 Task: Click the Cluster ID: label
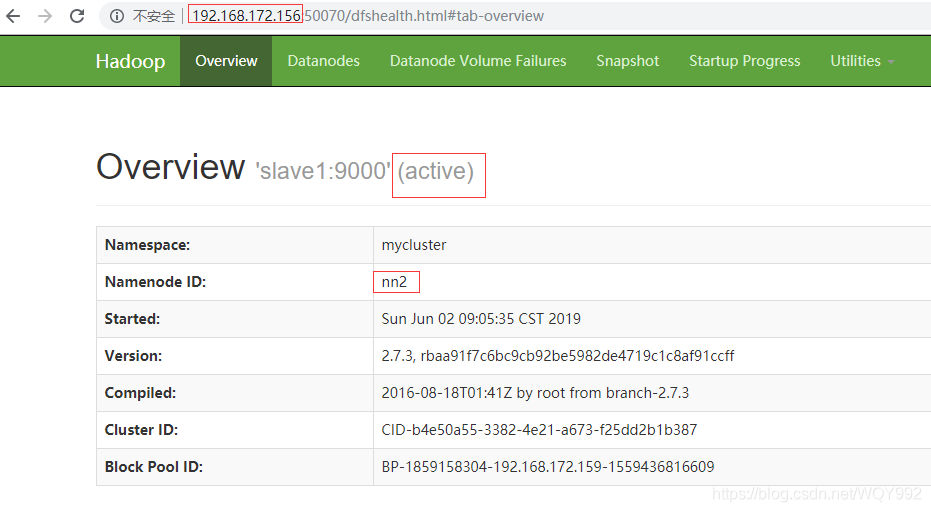pos(141,429)
